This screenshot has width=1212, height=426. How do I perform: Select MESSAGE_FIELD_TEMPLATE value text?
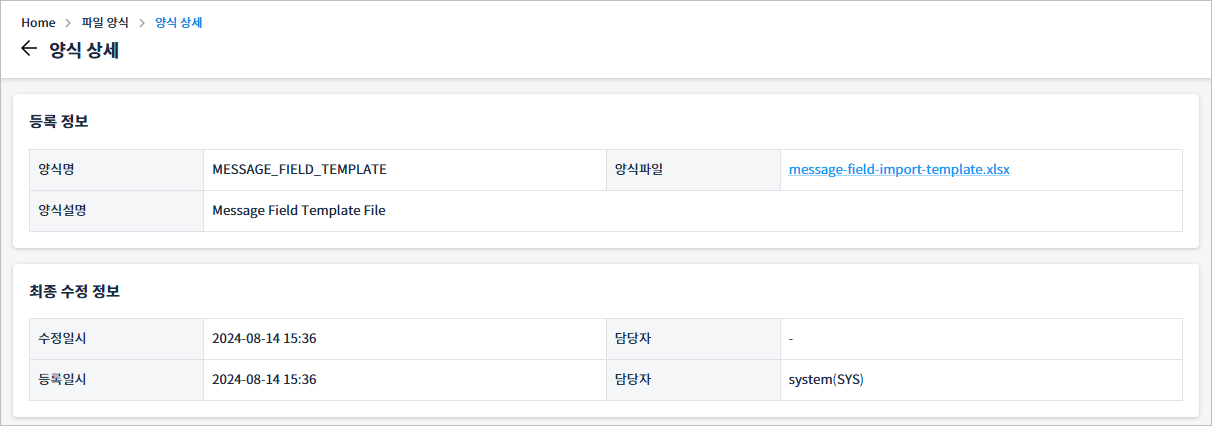click(299, 169)
